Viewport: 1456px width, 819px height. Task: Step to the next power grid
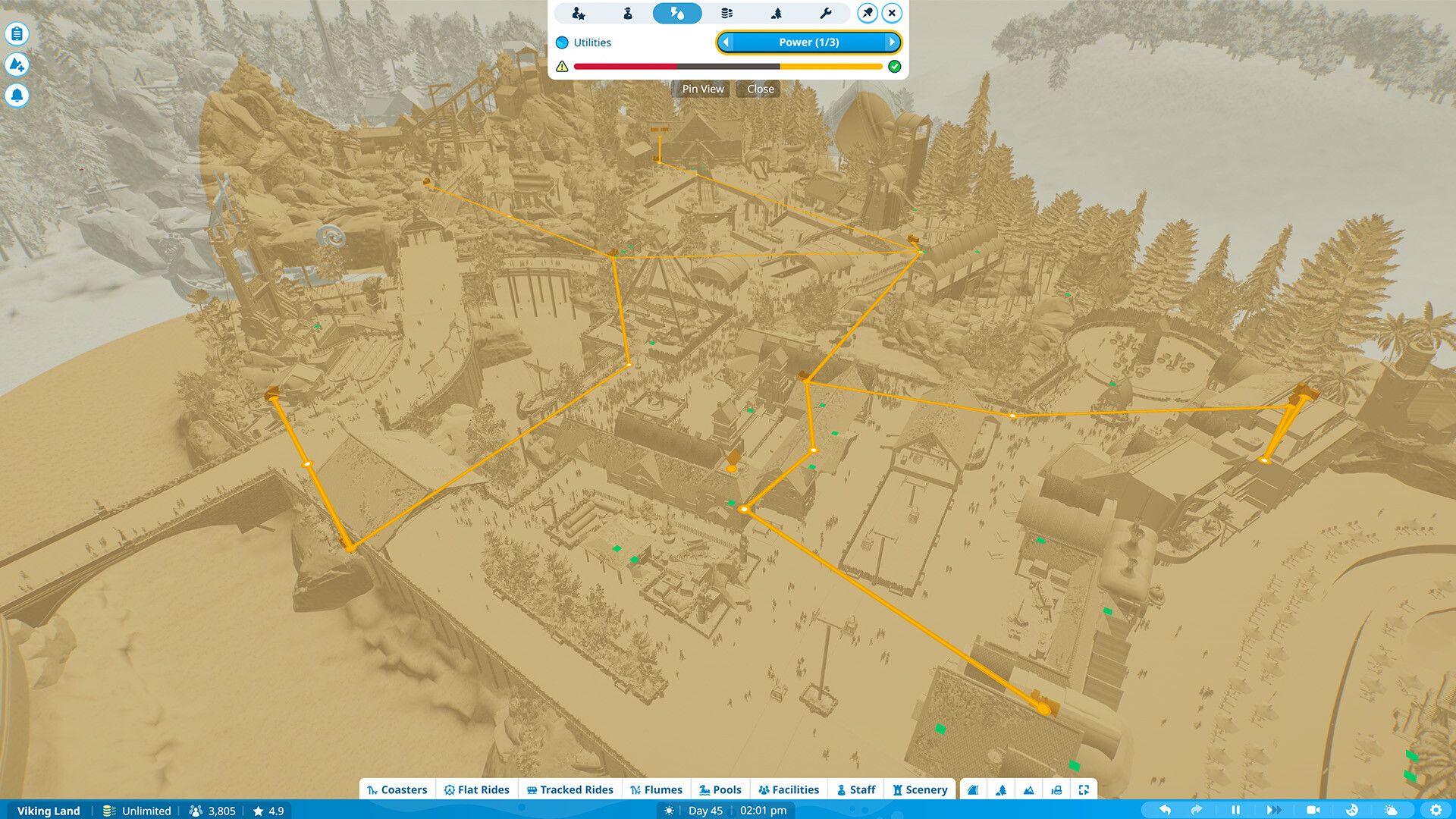point(893,42)
